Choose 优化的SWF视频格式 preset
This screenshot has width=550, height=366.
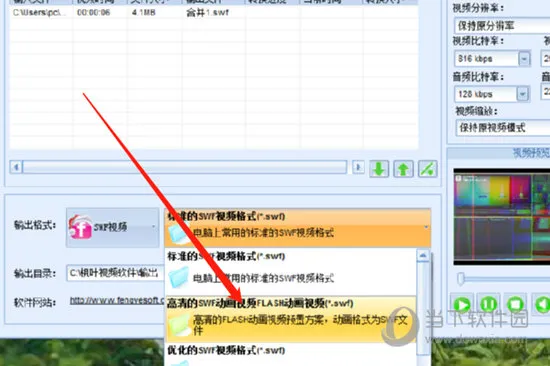291,355
